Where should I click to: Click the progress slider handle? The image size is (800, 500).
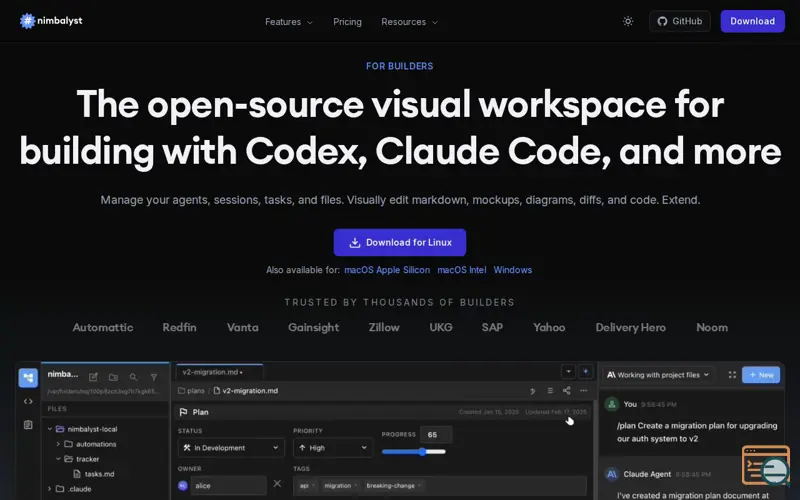point(422,452)
